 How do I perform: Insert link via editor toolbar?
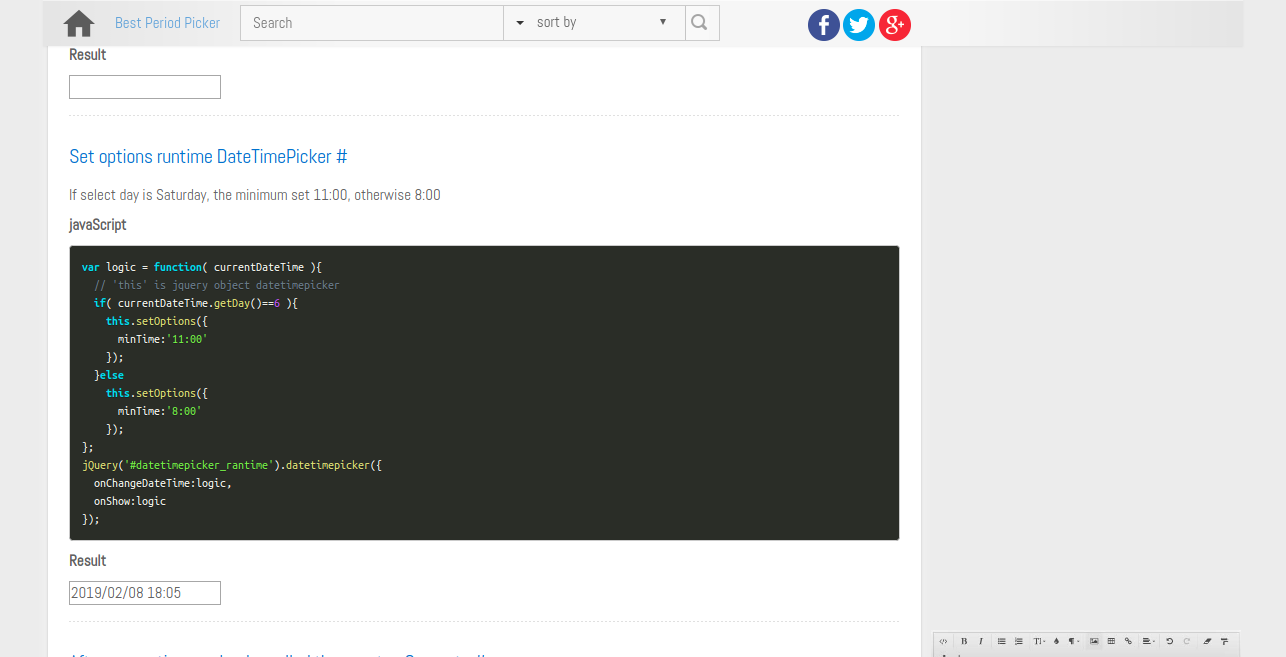(1128, 641)
